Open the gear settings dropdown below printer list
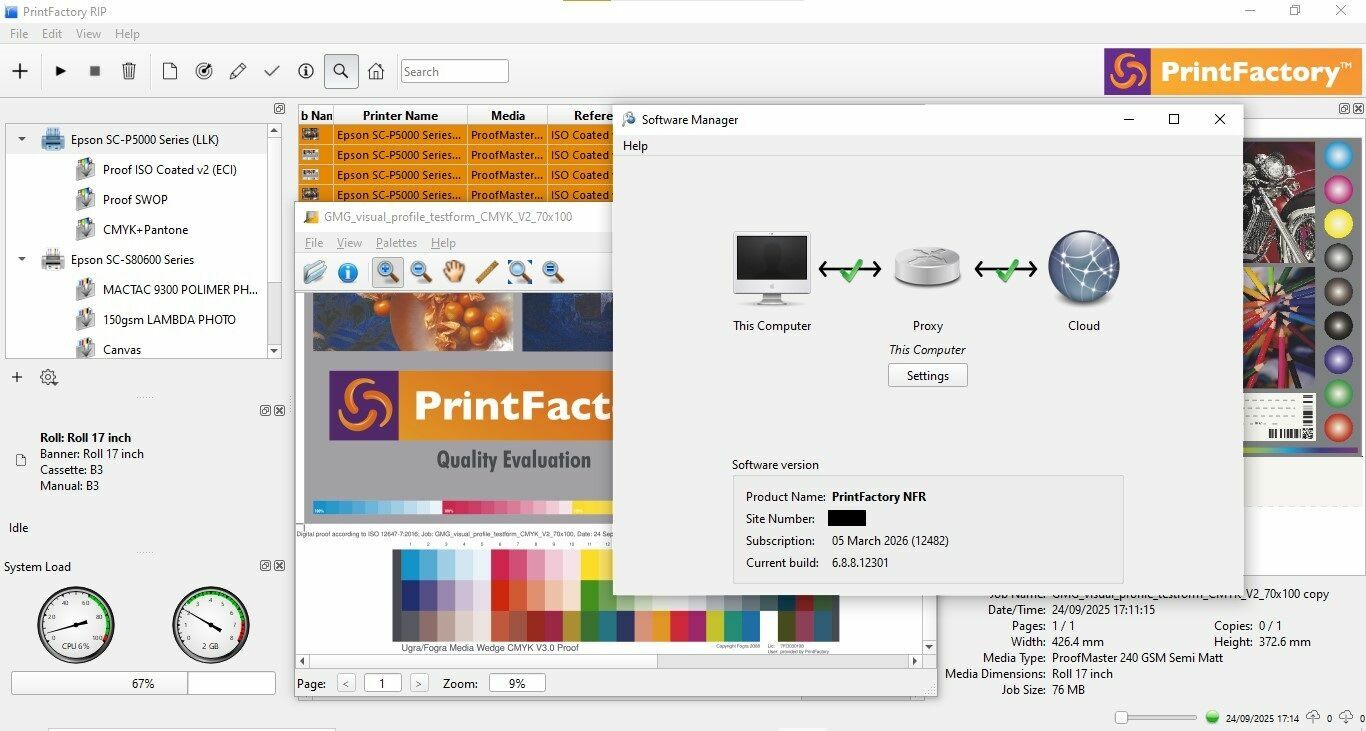Screen dimensions: 1366x731 (48, 377)
